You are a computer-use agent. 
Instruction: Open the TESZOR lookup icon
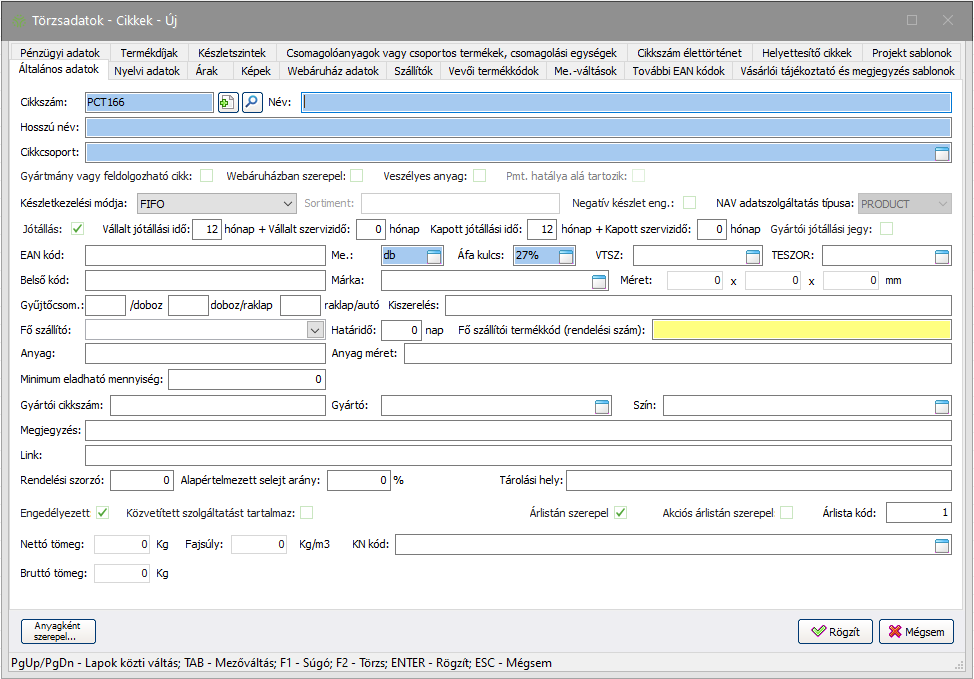(941, 256)
